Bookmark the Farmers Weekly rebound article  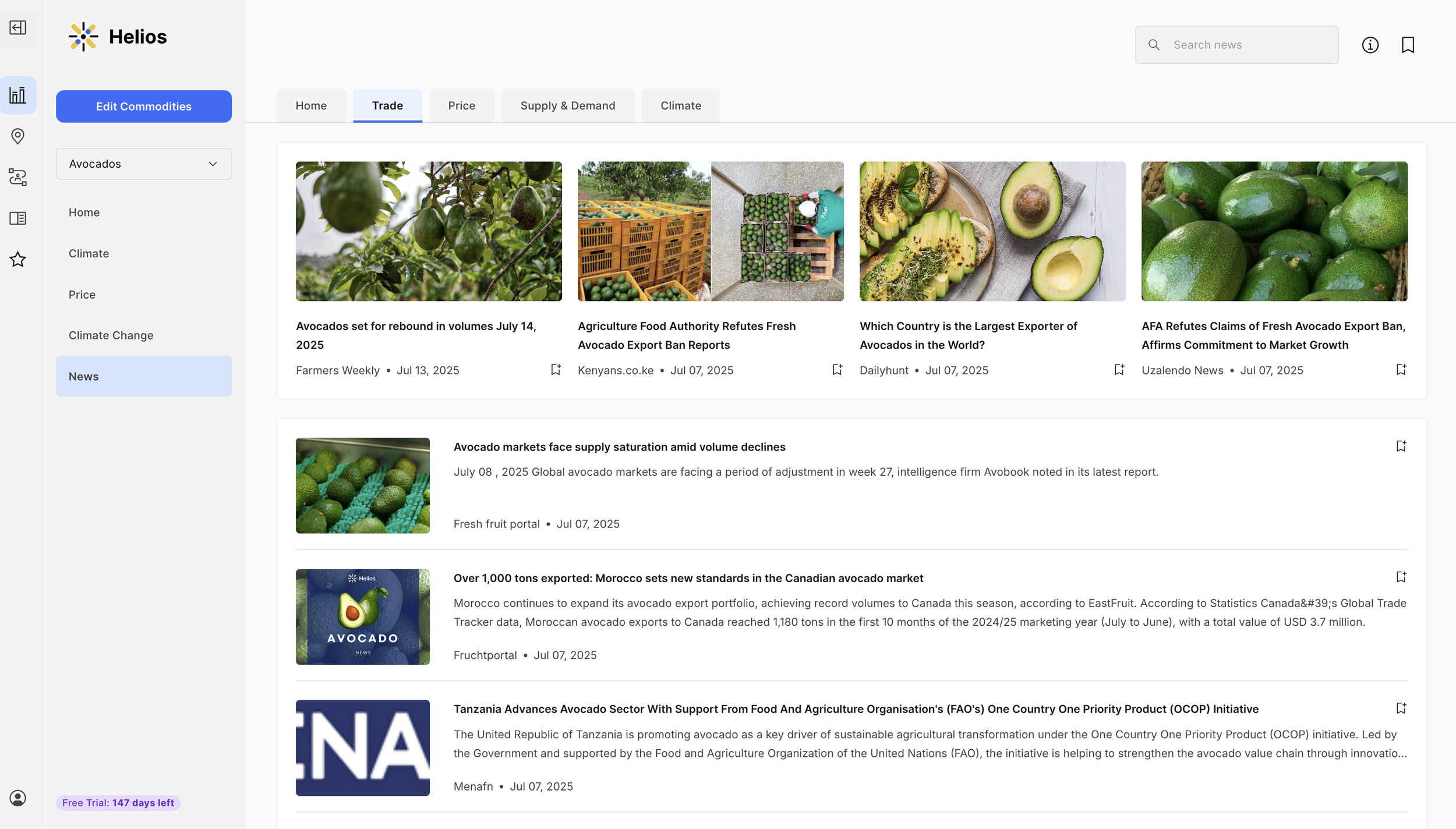pos(555,369)
